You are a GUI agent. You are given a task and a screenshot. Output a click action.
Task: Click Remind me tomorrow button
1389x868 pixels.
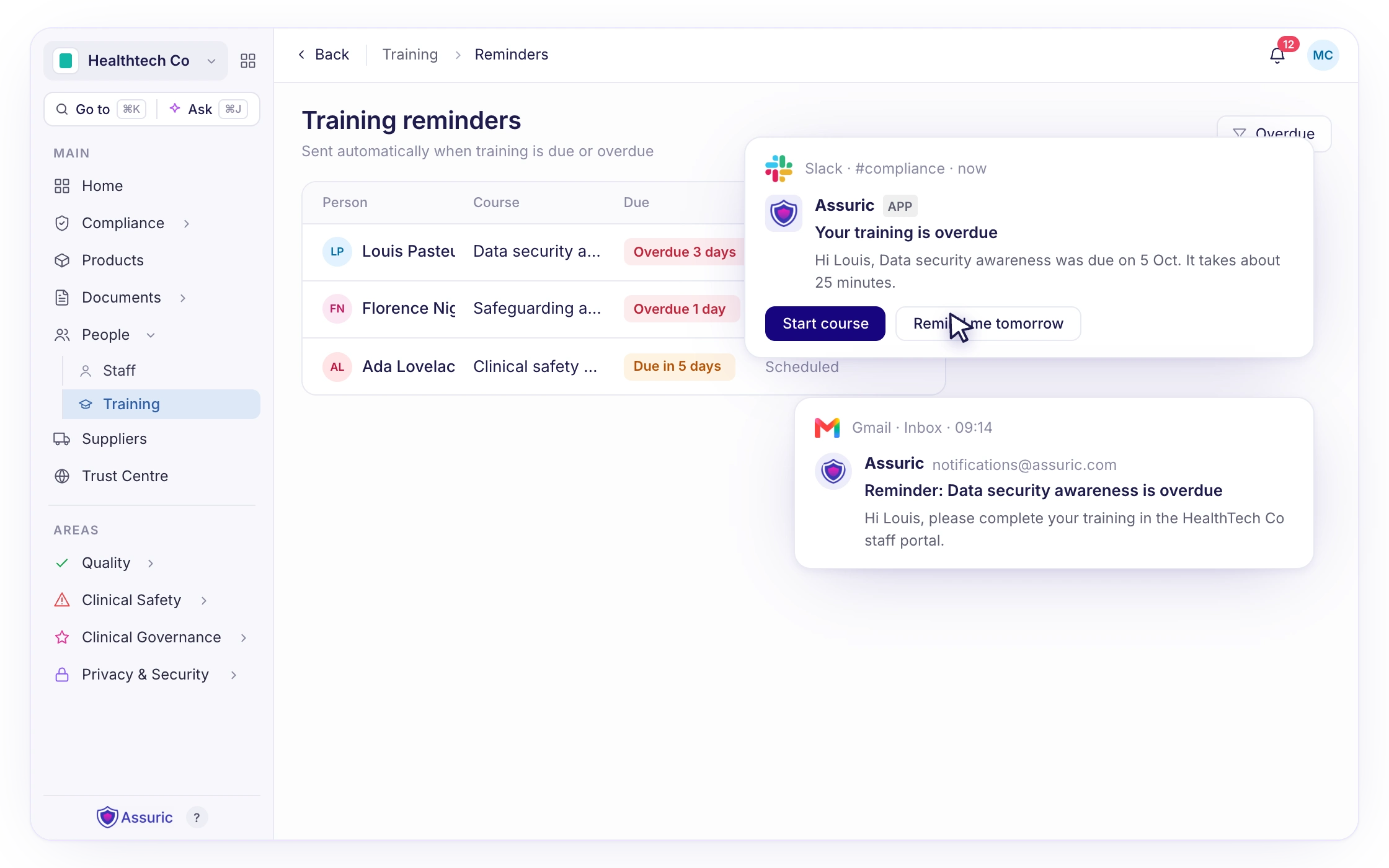click(x=988, y=324)
